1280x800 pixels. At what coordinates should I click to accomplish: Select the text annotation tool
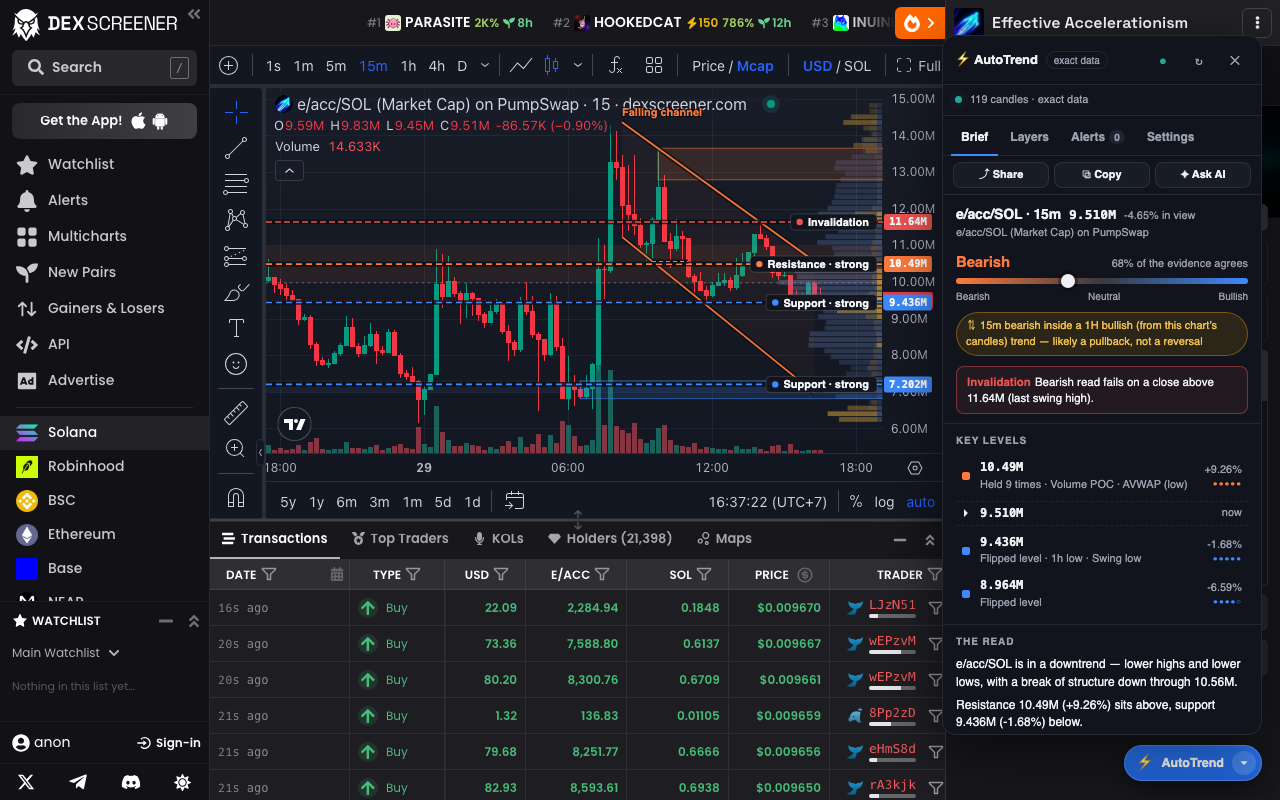click(x=236, y=328)
